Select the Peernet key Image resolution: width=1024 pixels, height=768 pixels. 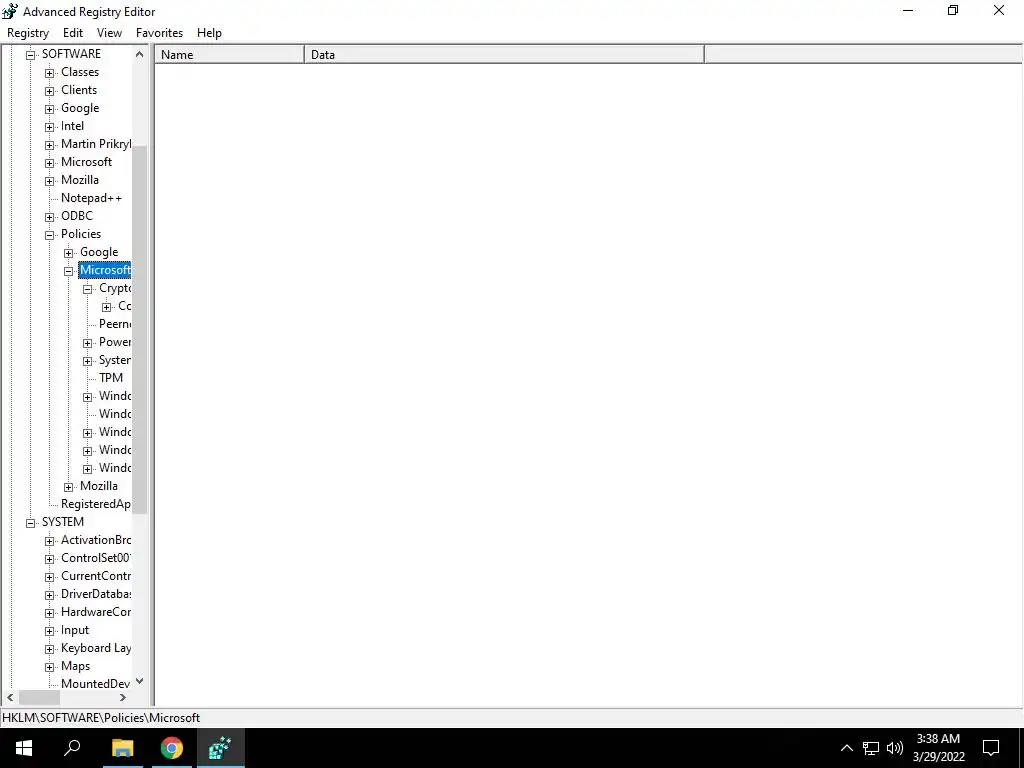tap(115, 324)
